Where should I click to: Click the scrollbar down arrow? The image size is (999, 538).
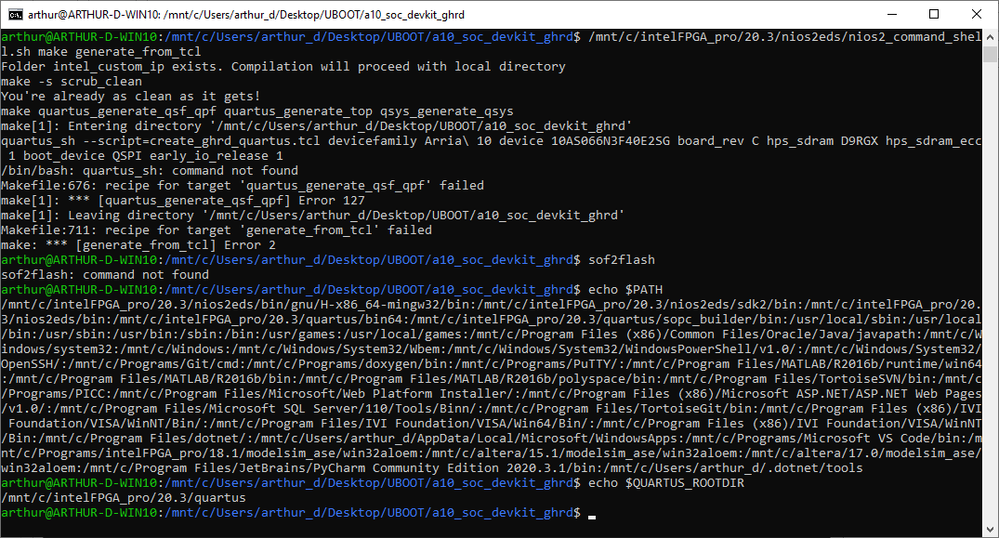point(990,528)
